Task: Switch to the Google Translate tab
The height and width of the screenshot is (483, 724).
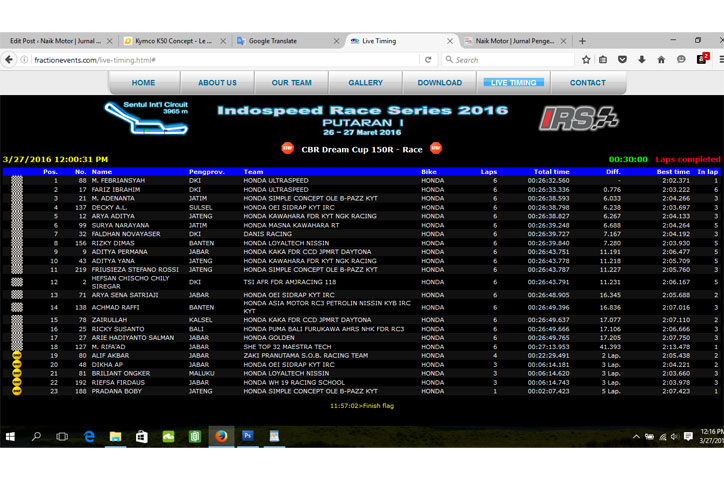Action: click(285, 41)
